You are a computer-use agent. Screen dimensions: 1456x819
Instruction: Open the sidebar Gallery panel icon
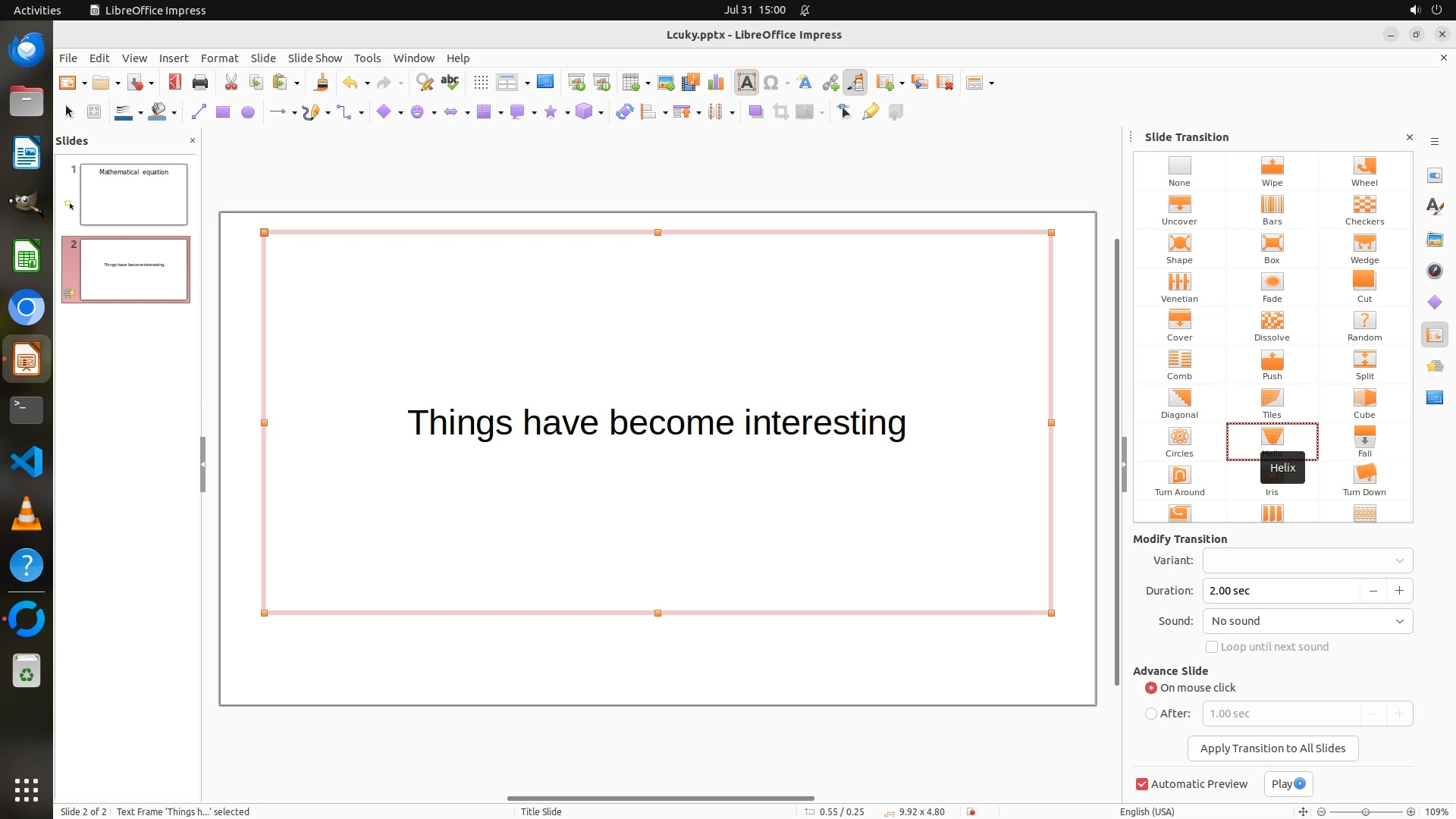(x=1434, y=240)
